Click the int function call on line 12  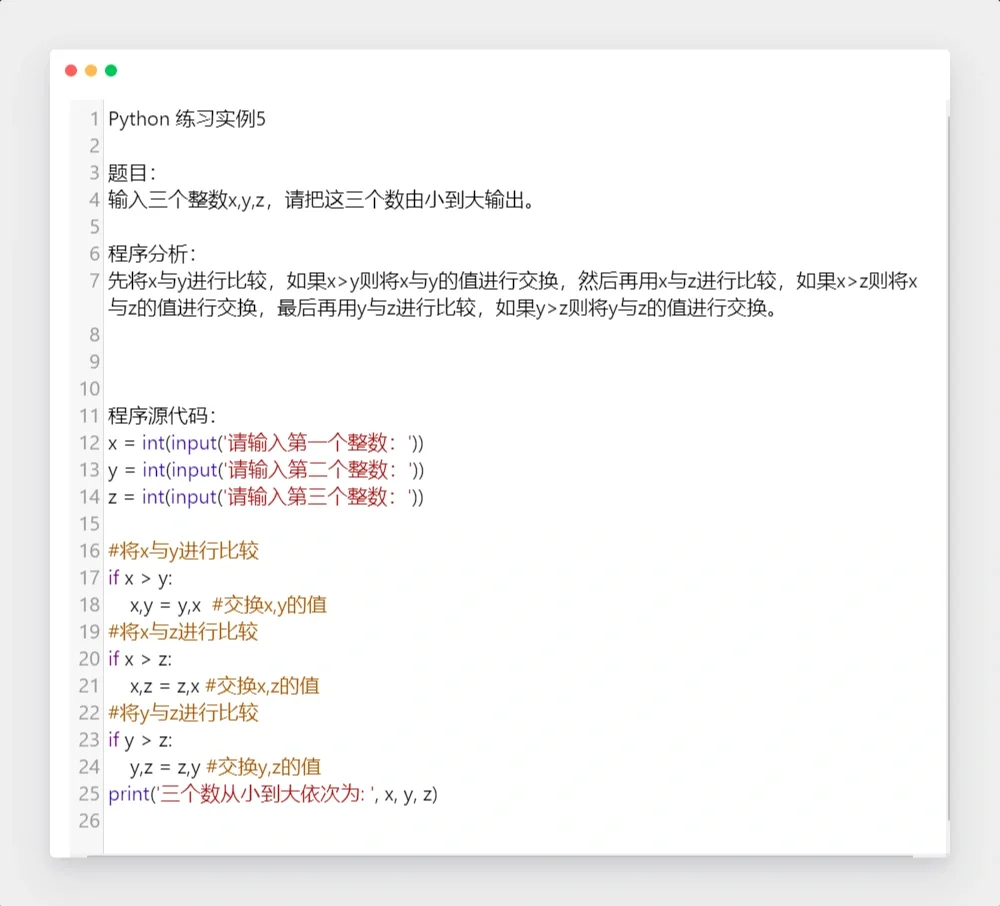[x=154, y=443]
